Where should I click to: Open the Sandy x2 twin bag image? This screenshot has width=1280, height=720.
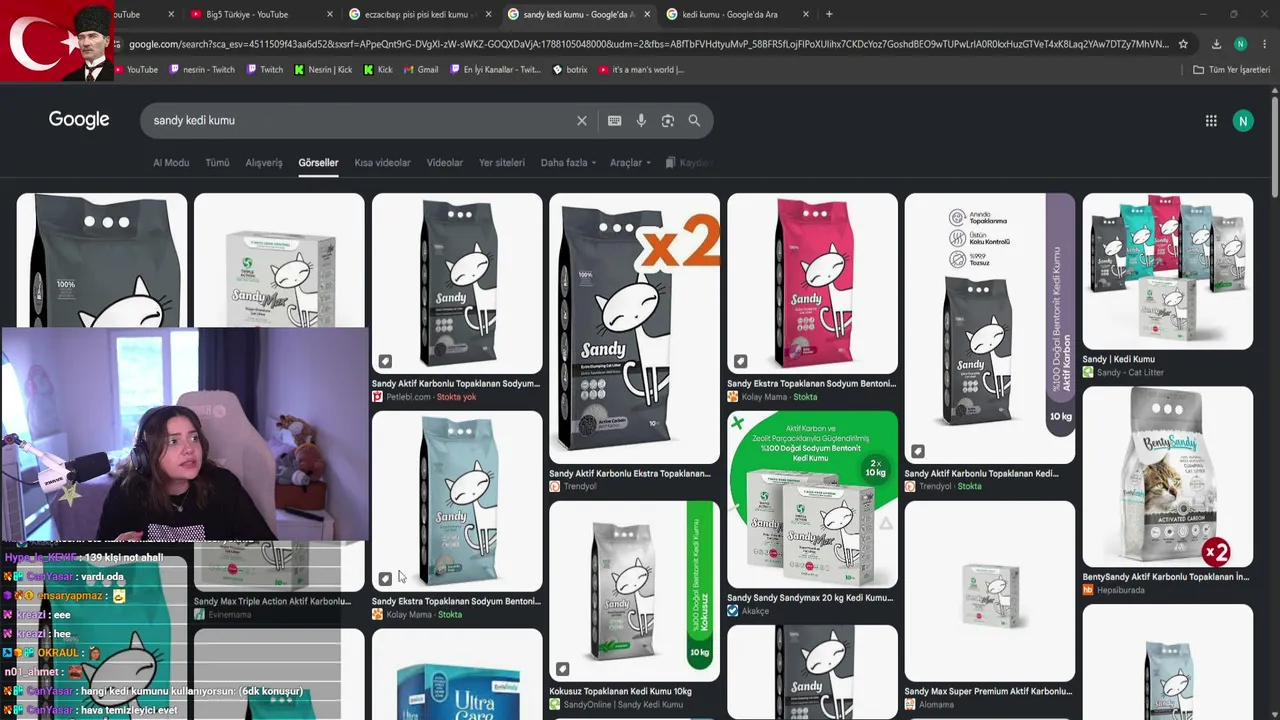[x=634, y=328]
